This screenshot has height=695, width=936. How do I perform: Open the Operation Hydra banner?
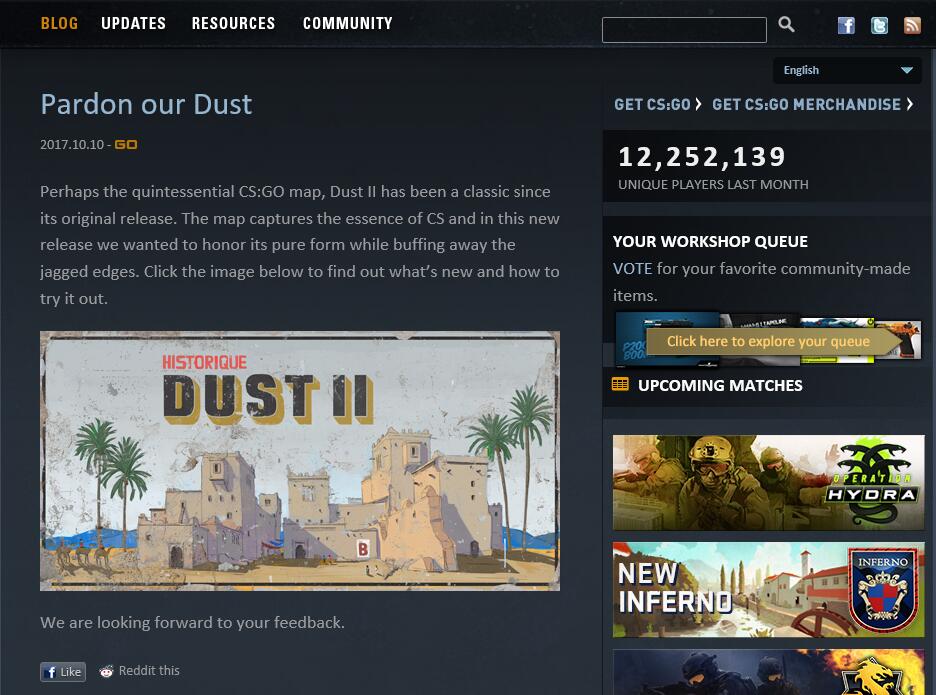(x=768, y=482)
